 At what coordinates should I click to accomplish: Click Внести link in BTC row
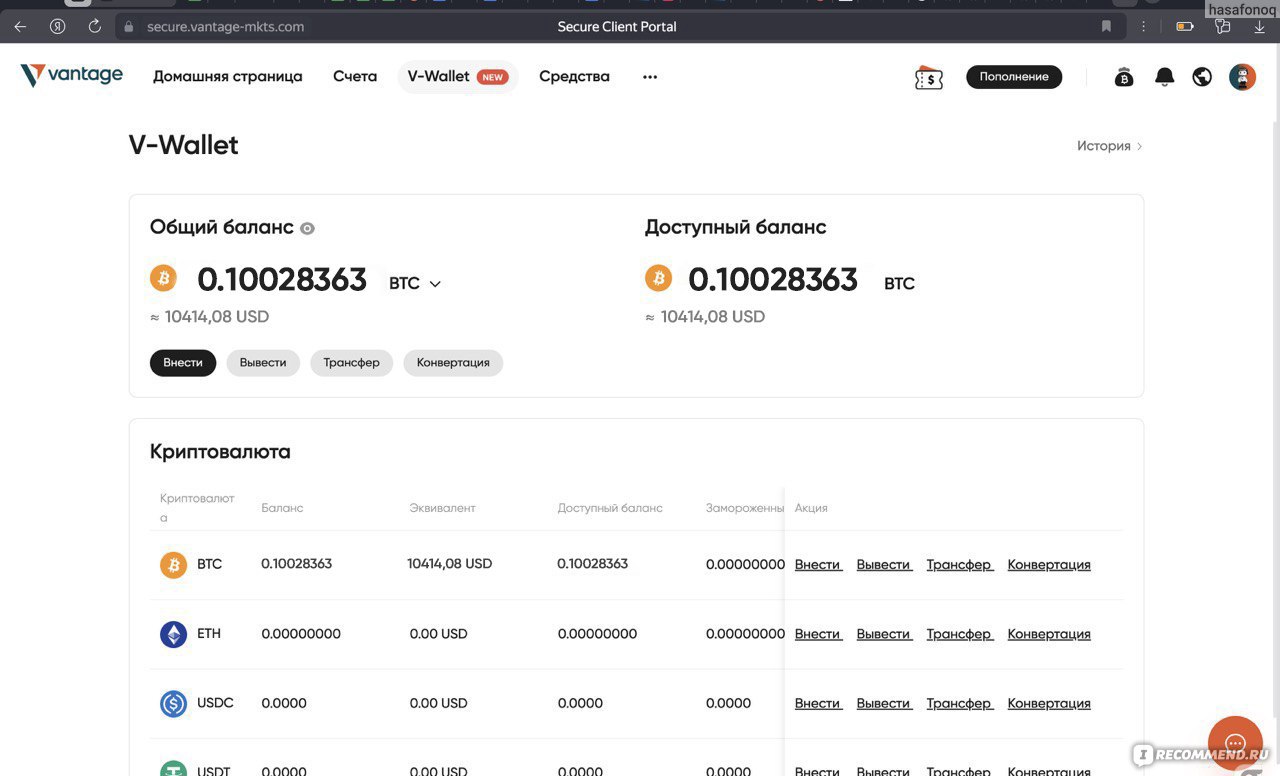818,564
